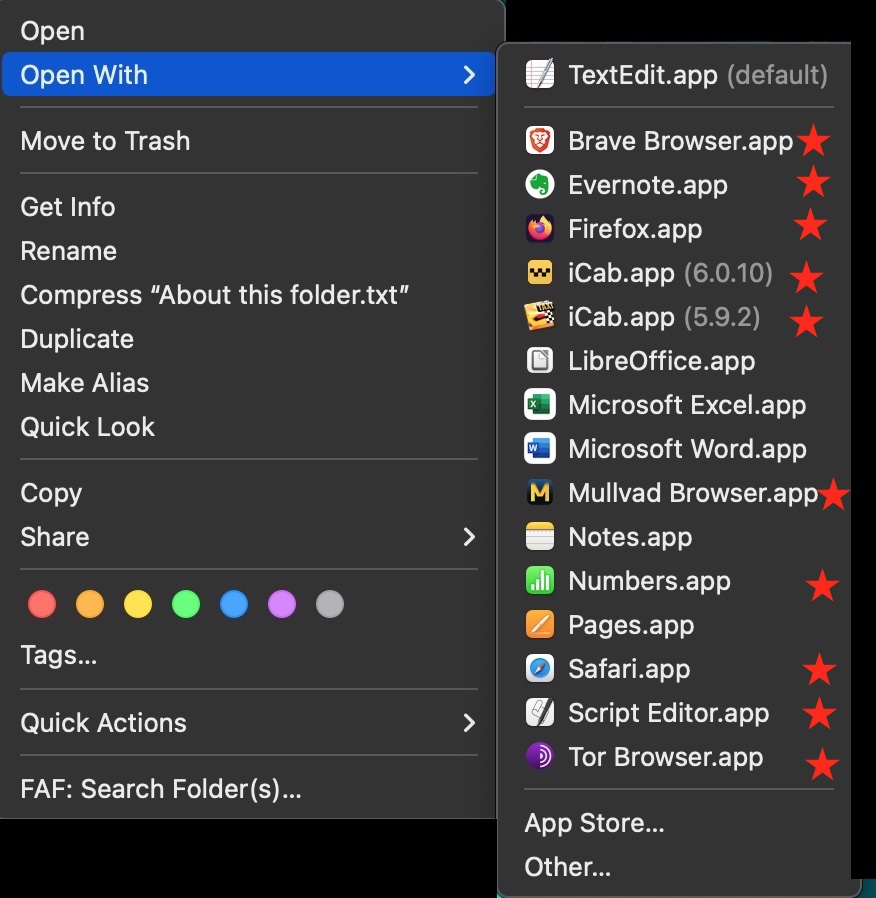This screenshot has width=876, height=898.
Task: Click the Microsoft Excel icon
Action: (539, 405)
